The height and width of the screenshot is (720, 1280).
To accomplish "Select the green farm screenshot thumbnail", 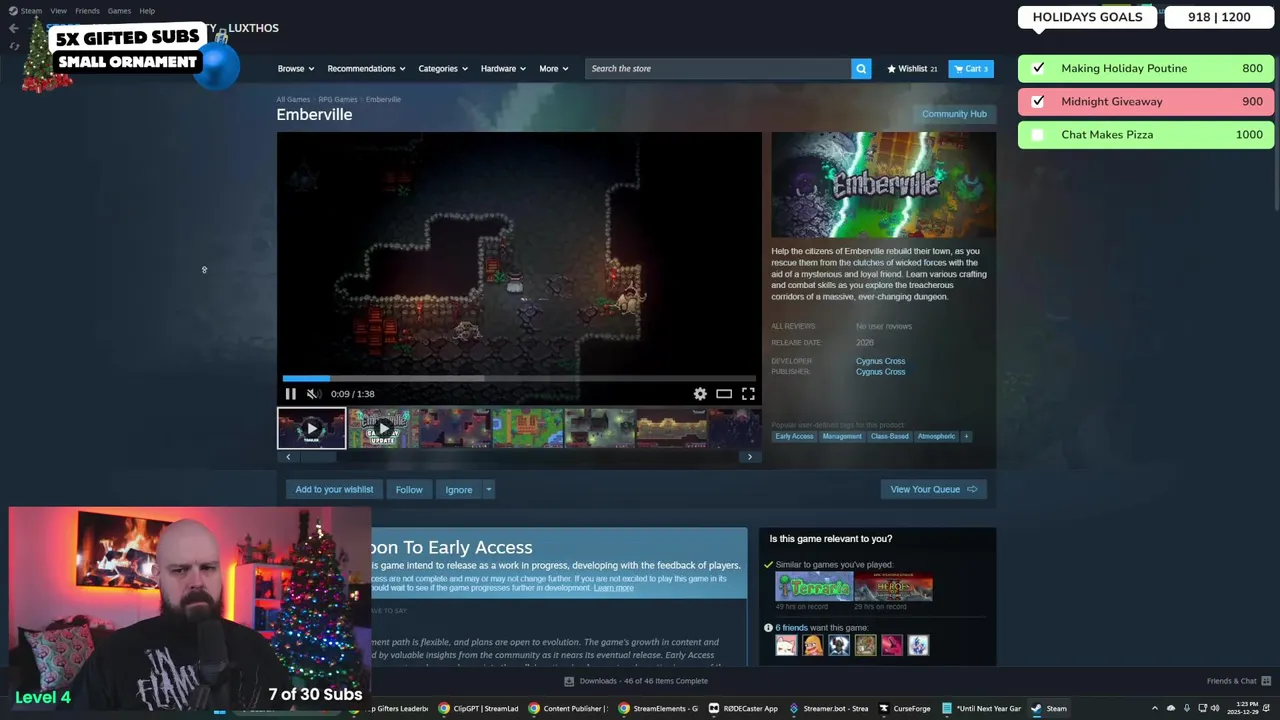I will [x=527, y=428].
